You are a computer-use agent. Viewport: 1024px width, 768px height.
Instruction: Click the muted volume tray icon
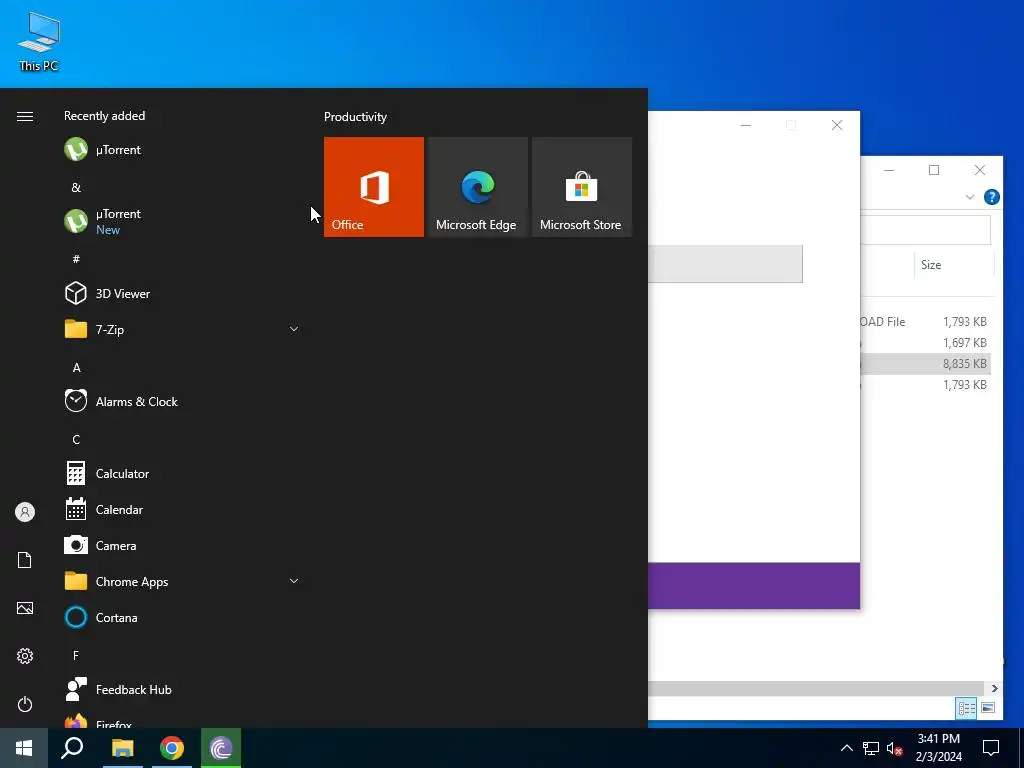coord(895,748)
